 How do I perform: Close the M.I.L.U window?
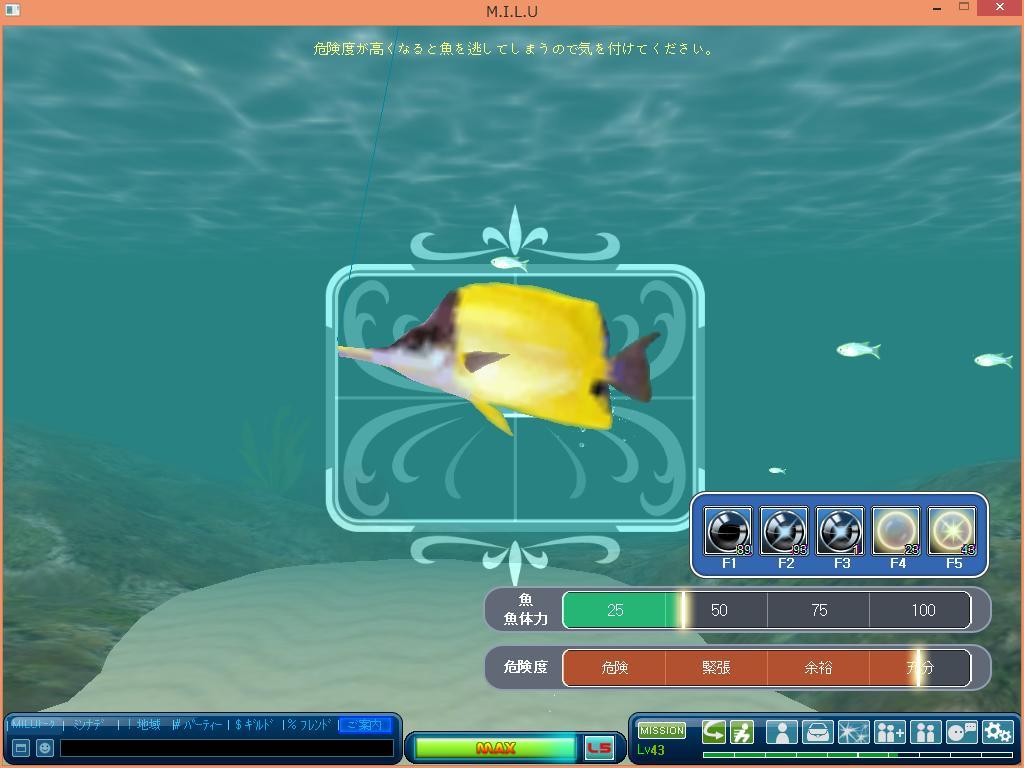(x=1000, y=7)
